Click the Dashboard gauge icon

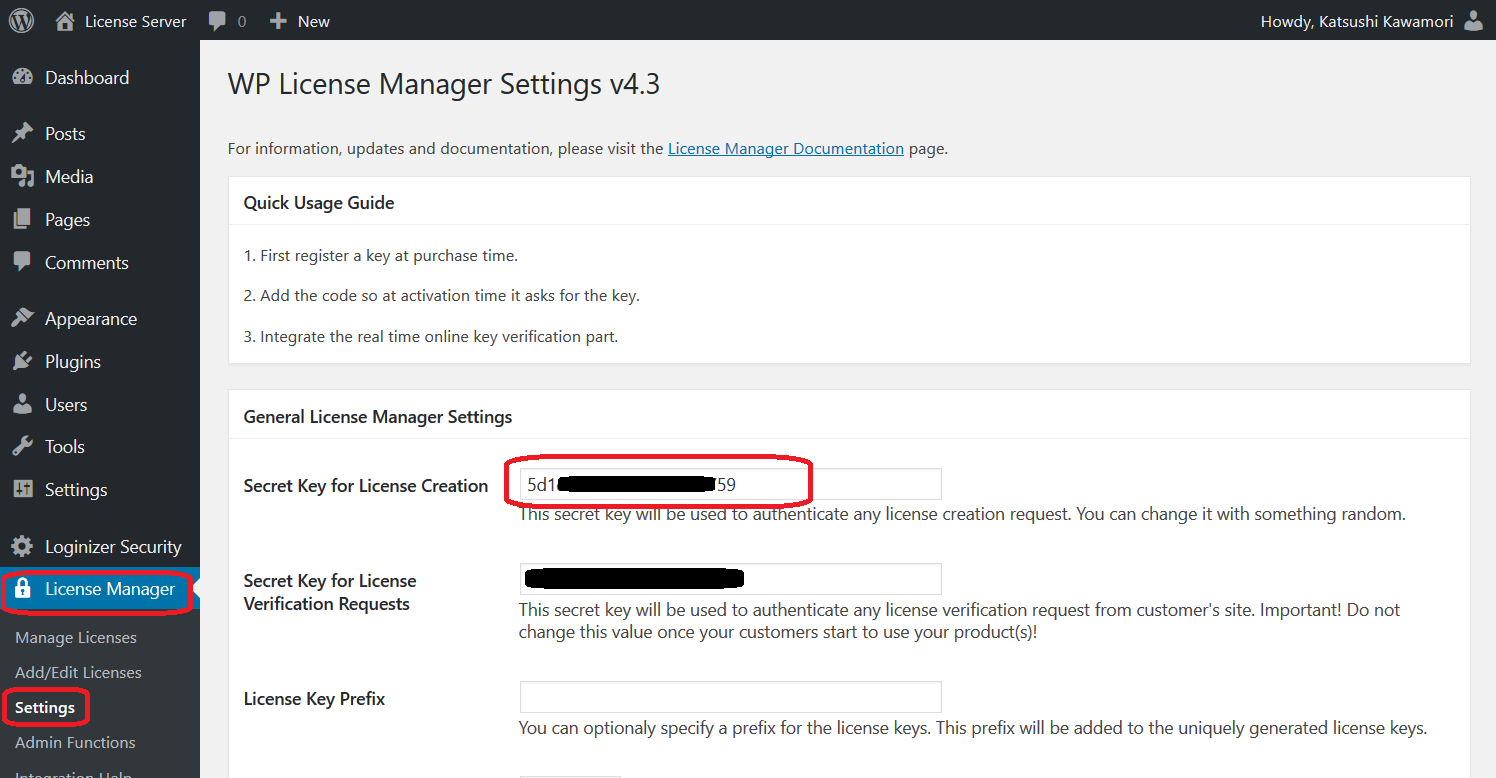pyautogui.click(x=22, y=78)
